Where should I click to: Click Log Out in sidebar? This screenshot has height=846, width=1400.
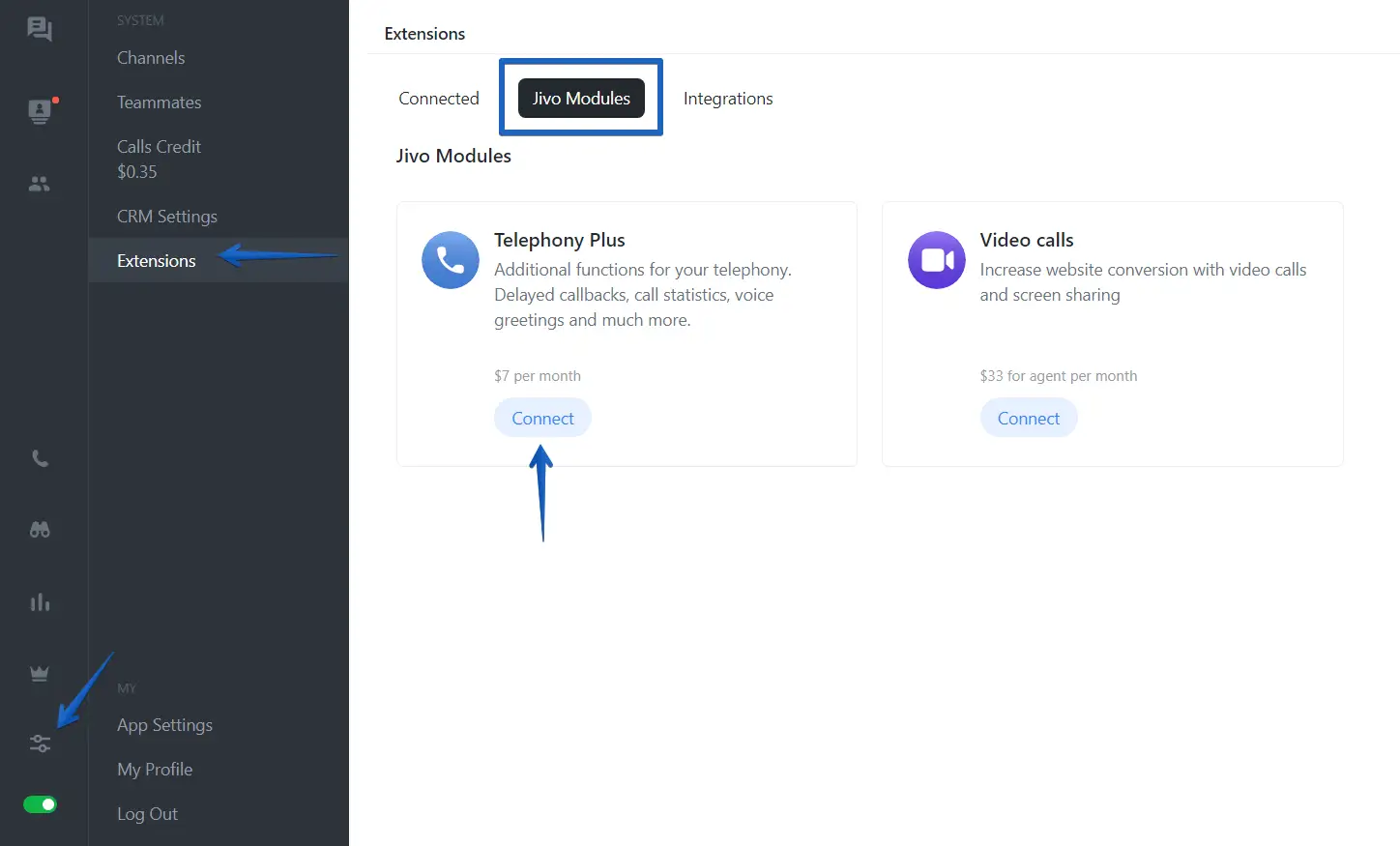pyautogui.click(x=147, y=814)
